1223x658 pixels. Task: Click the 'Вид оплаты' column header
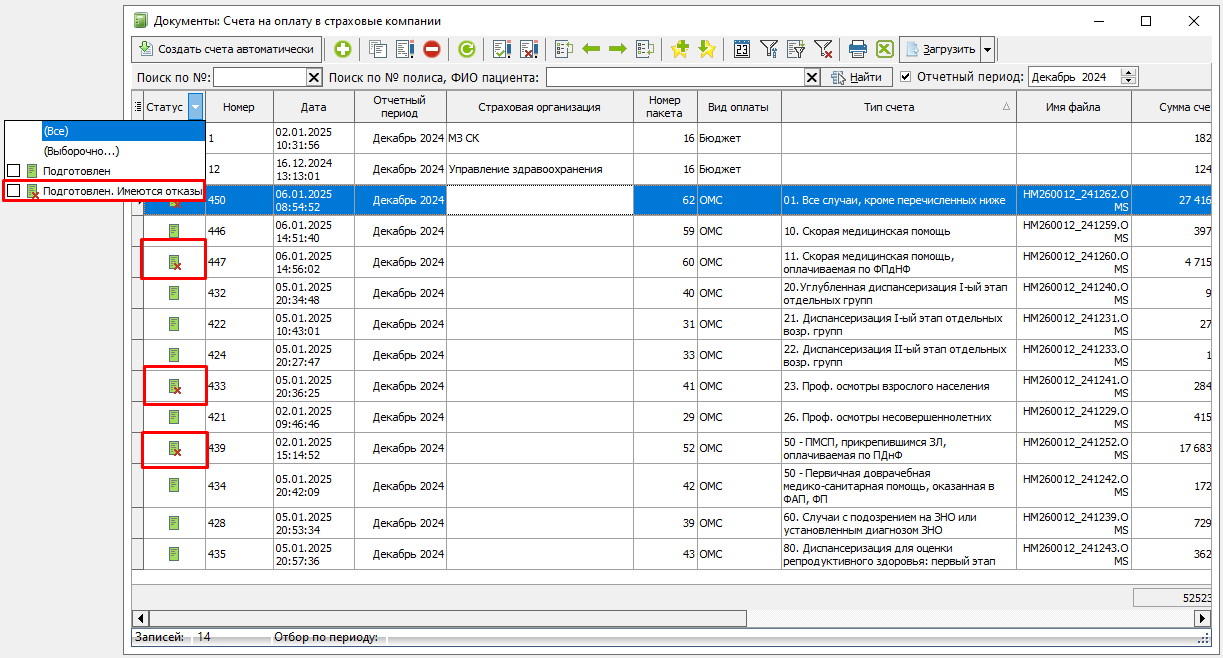click(x=738, y=107)
